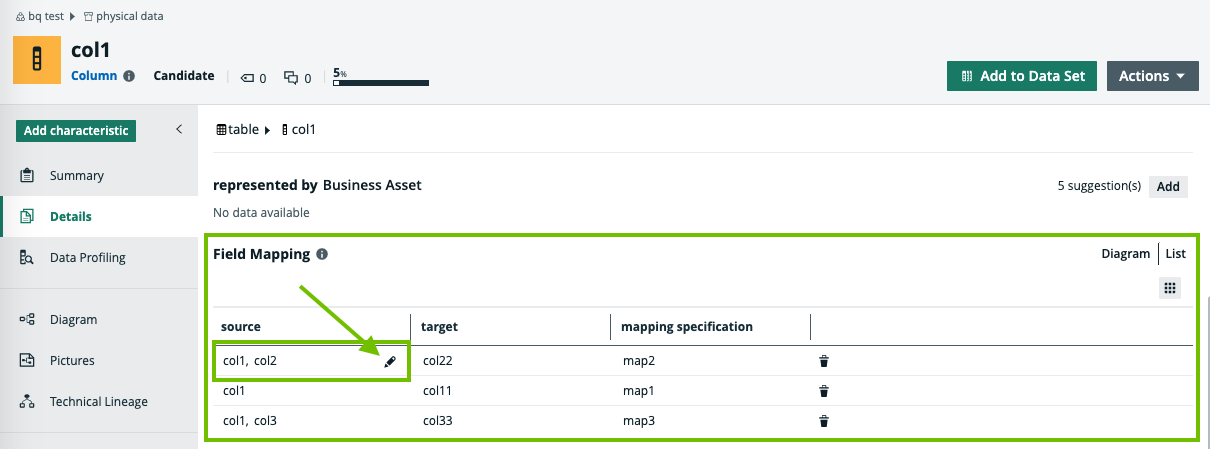Open the column selector grid icon

(x=1170, y=288)
